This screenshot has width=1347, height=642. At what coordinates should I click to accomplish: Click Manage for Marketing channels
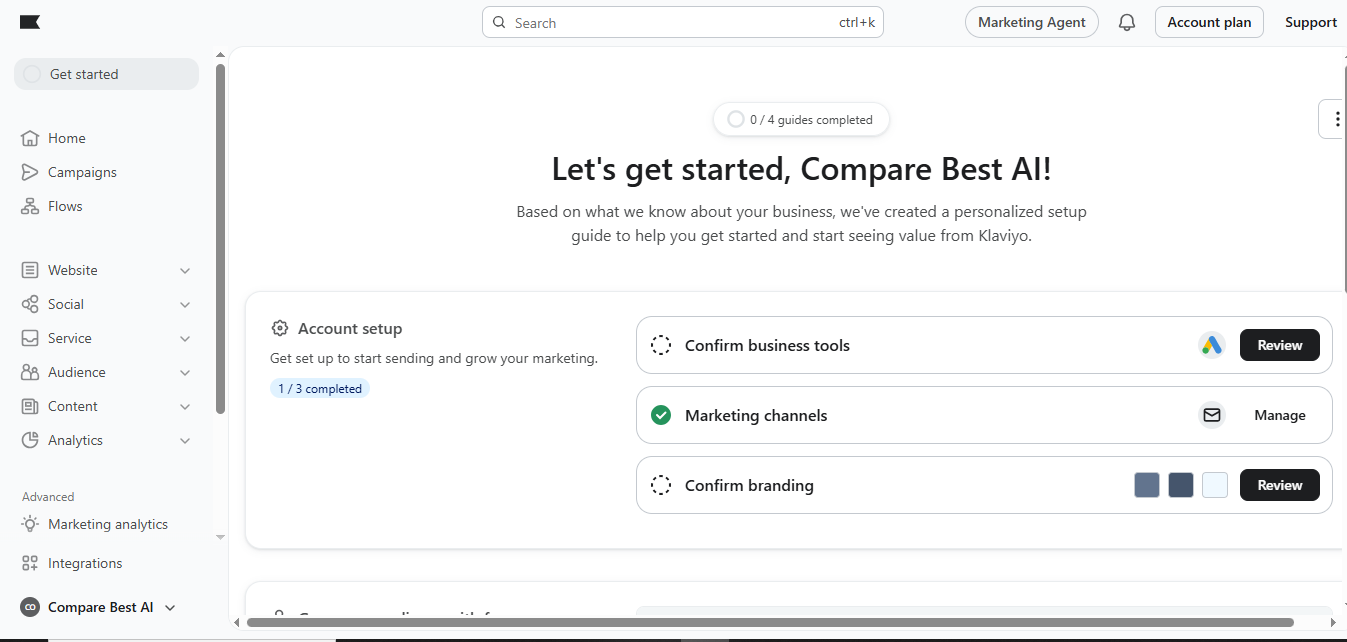click(x=1280, y=415)
